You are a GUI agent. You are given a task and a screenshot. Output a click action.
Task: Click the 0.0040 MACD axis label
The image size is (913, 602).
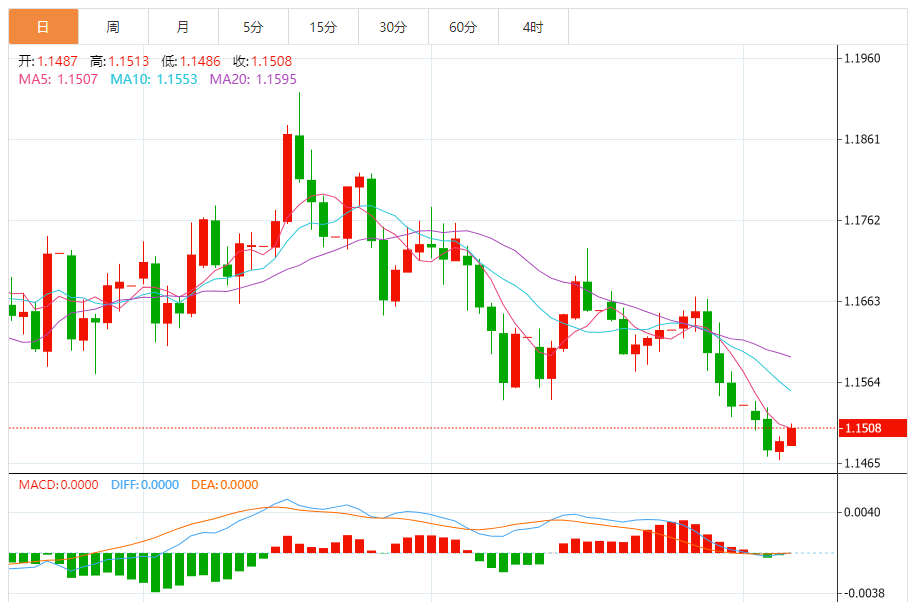[x=862, y=512]
